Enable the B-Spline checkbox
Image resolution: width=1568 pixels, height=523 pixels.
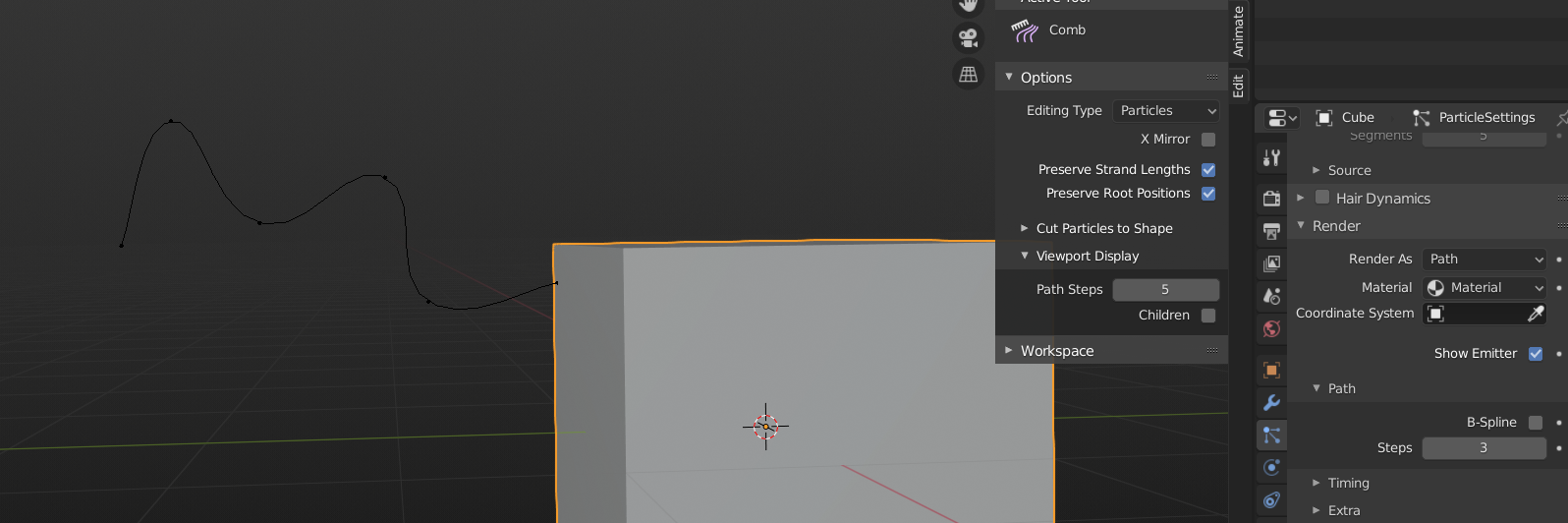click(x=1536, y=423)
